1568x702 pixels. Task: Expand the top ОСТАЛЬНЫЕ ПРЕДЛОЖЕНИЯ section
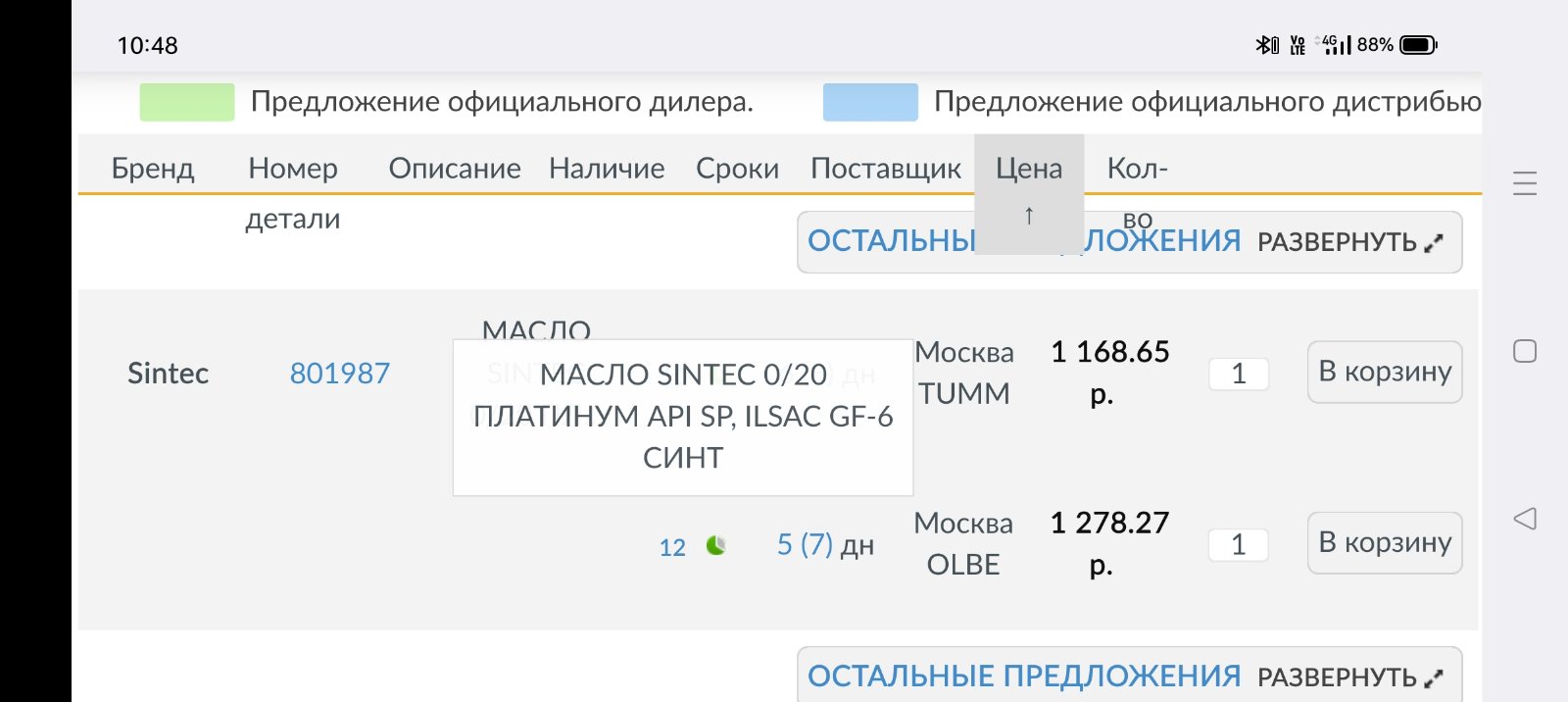point(1129,242)
